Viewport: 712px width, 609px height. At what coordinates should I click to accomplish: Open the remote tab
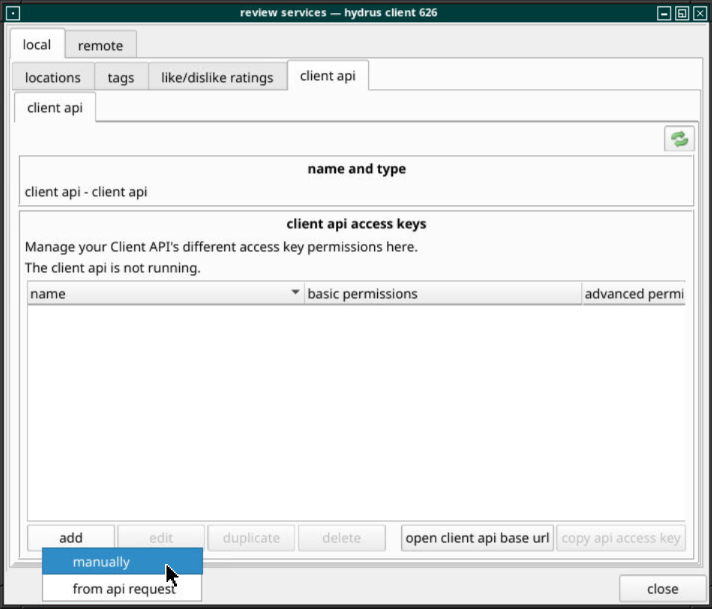(101, 45)
